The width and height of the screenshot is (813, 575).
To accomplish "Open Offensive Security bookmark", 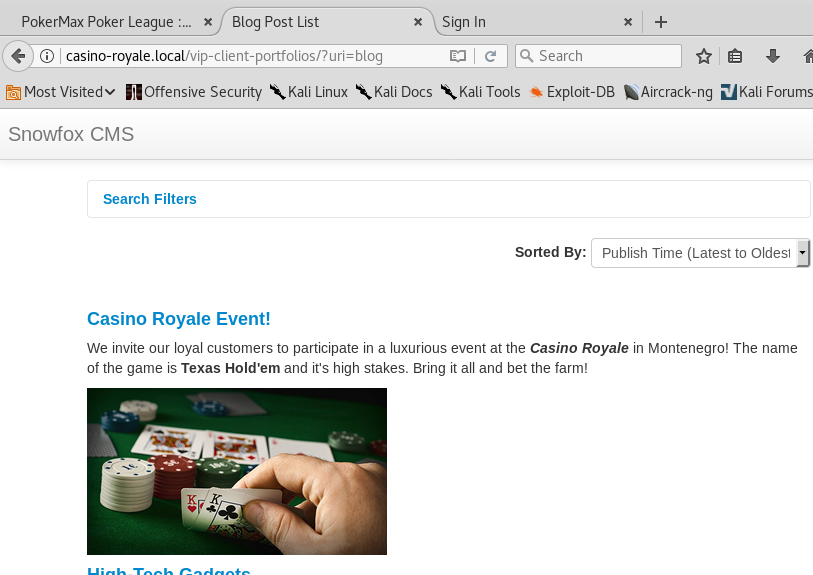I will click(194, 92).
